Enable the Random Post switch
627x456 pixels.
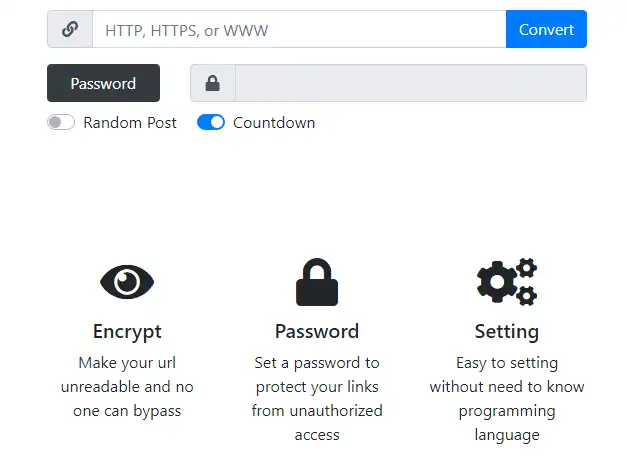(x=61, y=123)
